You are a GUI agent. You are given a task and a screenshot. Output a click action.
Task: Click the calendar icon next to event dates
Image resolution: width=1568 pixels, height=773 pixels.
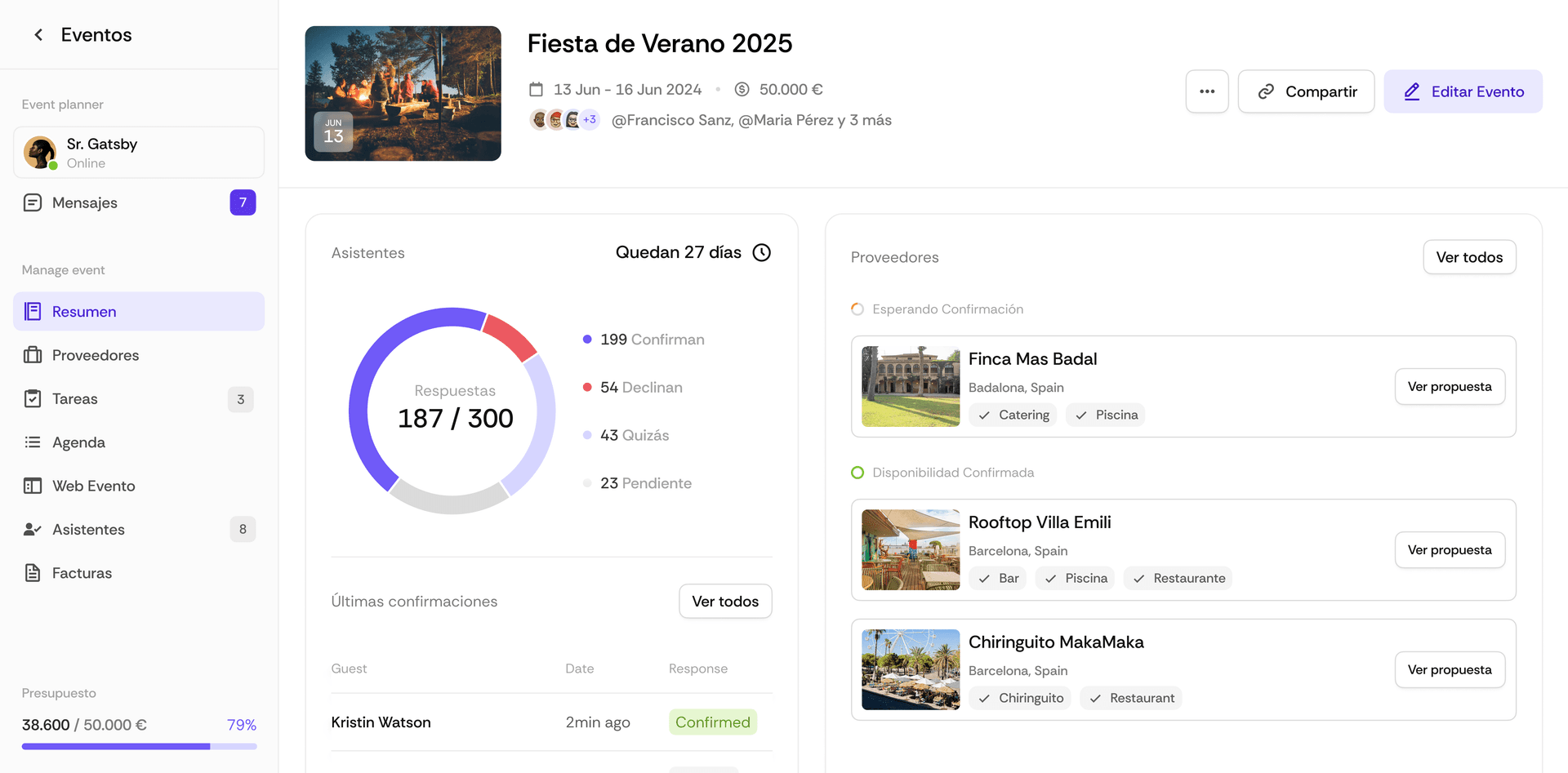click(536, 89)
